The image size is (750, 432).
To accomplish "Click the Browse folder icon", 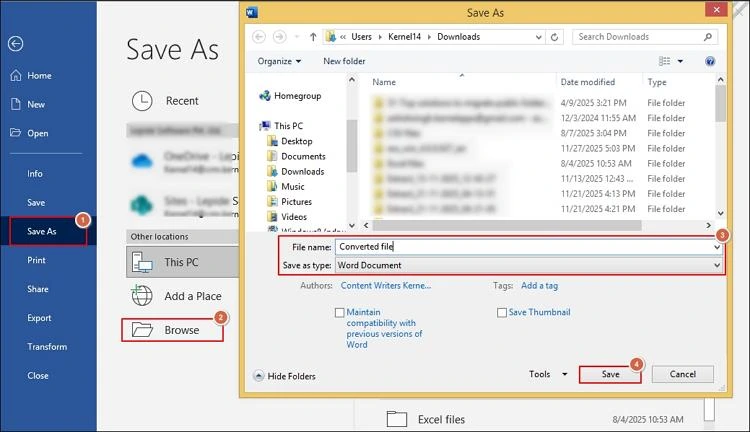I will (142, 330).
